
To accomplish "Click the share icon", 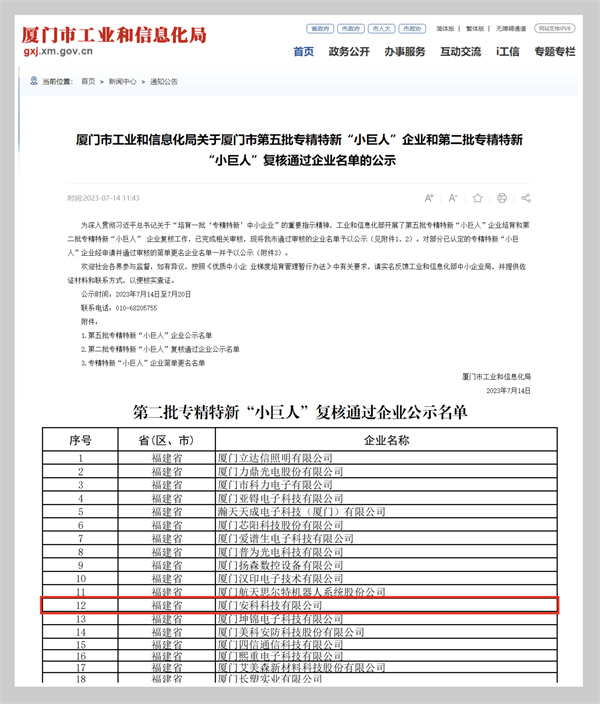I will pyautogui.click(x=526, y=198).
